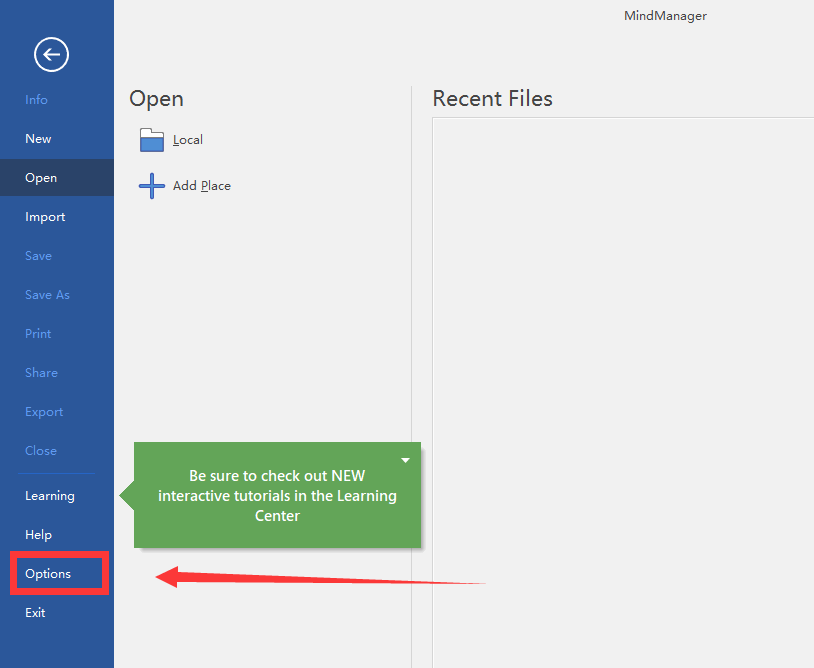Open the Info menu item
The height and width of the screenshot is (668, 814).
[36, 100]
